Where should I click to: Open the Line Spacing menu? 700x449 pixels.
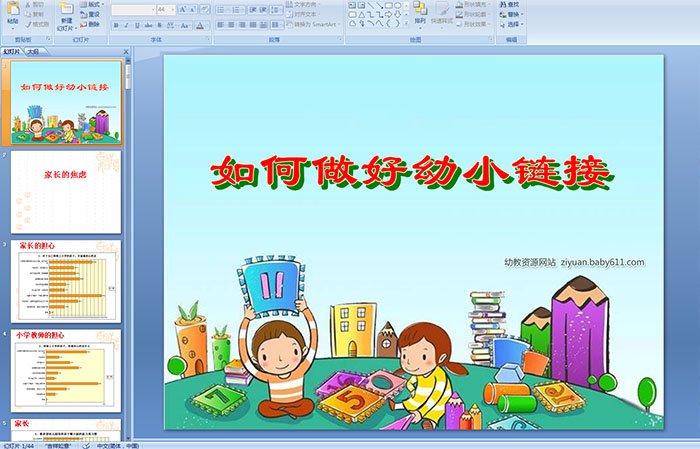pos(276,10)
